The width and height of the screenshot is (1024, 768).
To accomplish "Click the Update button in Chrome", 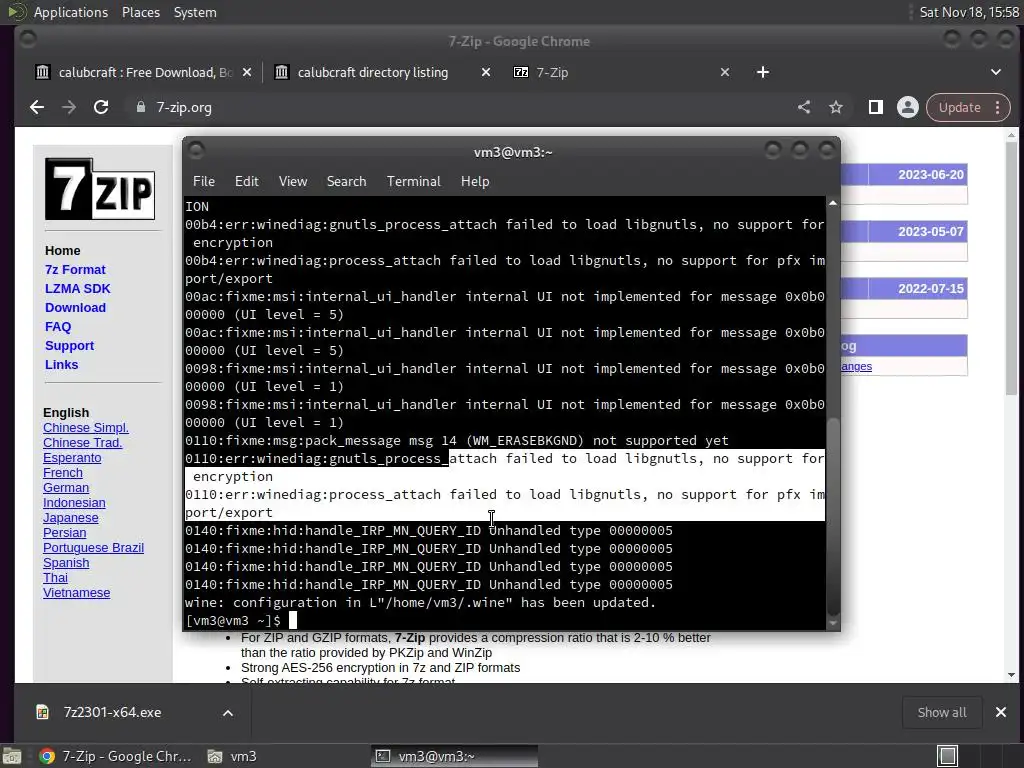I will coord(959,107).
